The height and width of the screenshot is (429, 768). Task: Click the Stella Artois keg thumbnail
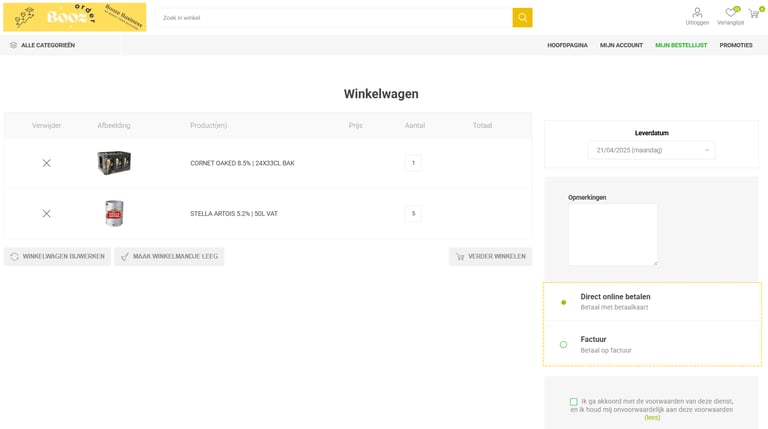[x=114, y=214]
